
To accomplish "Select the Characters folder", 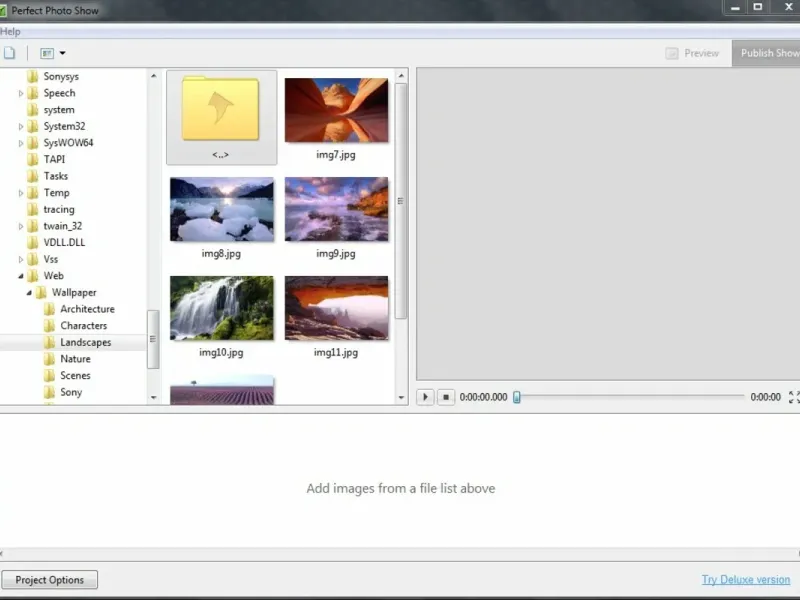I will [84, 326].
